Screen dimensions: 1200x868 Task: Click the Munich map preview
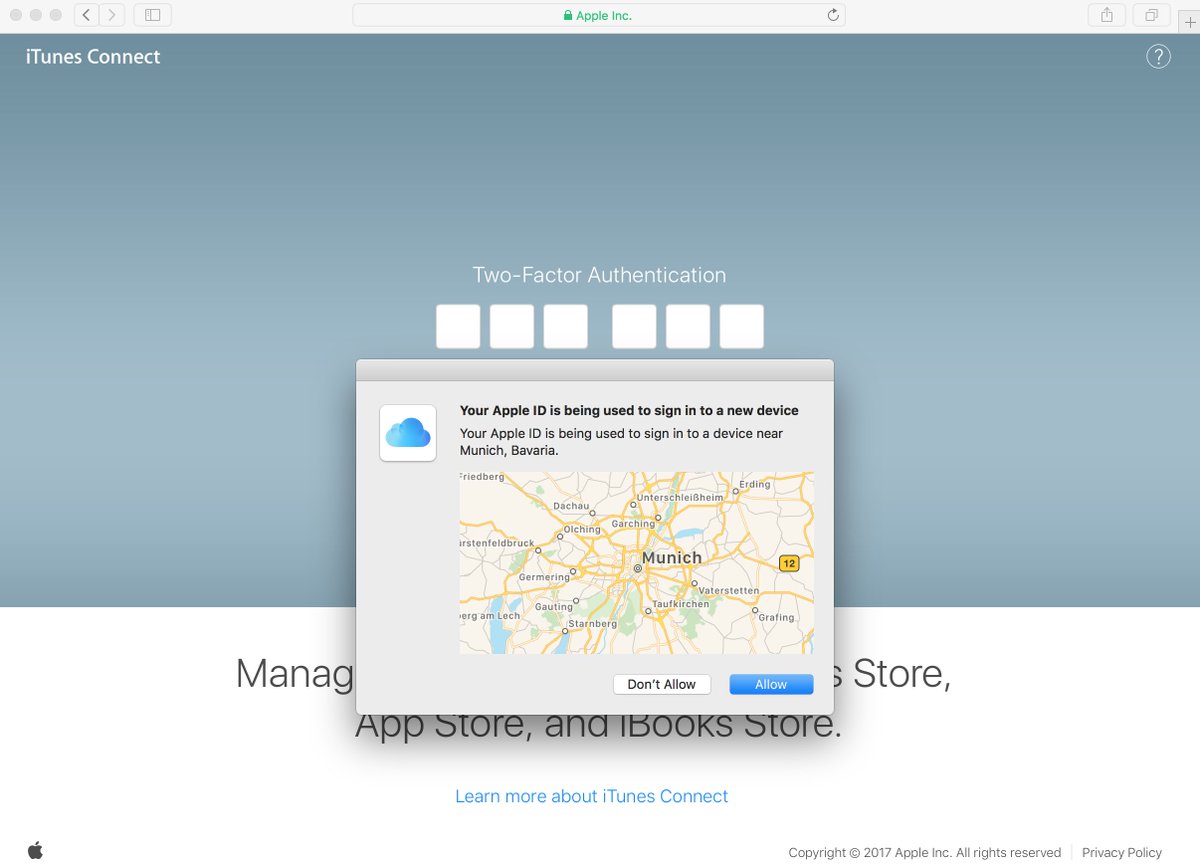tap(636, 561)
